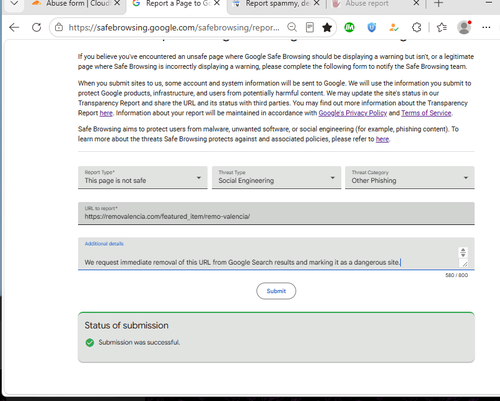
Task: Open the Extensions puzzle piece menu
Action: point(417,27)
